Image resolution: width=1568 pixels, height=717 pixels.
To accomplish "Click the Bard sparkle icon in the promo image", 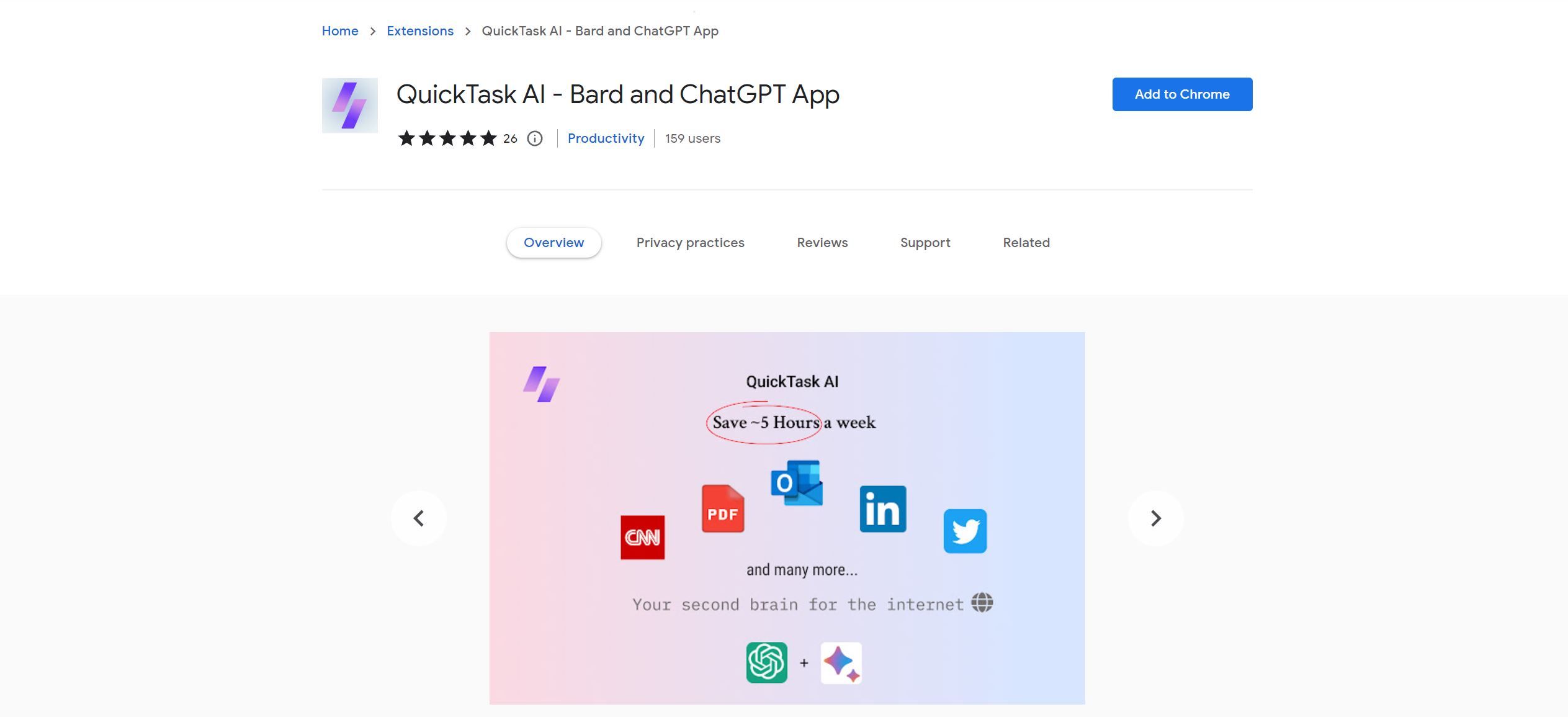I will [x=840, y=663].
